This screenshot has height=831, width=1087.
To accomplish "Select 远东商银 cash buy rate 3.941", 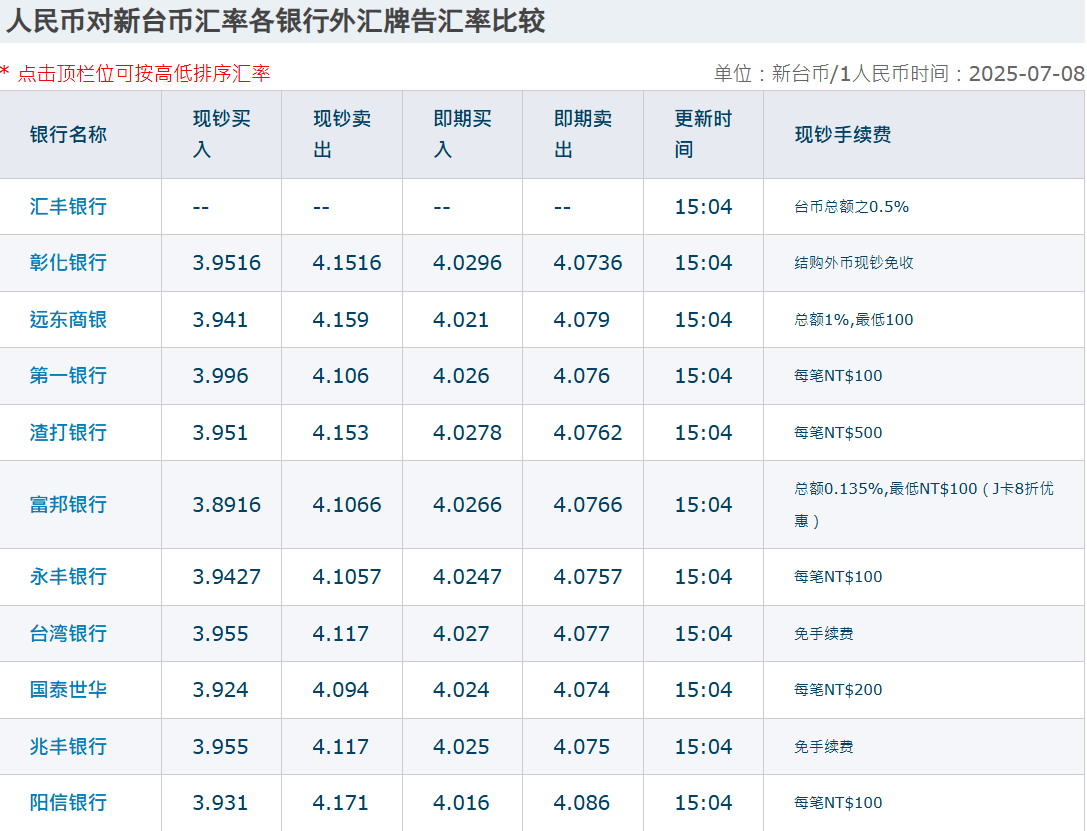I will coord(220,320).
